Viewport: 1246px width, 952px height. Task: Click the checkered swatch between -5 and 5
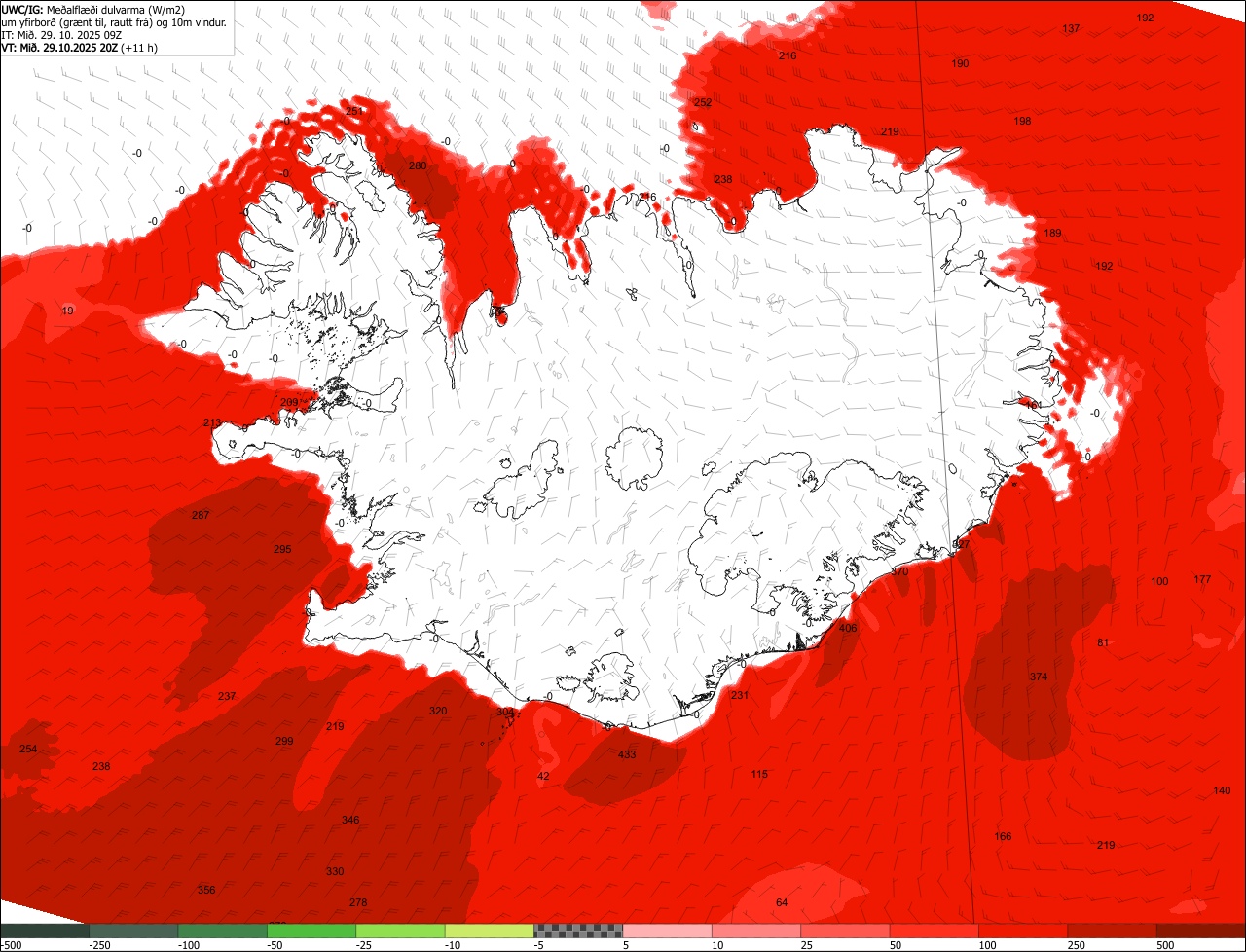pos(578,931)
